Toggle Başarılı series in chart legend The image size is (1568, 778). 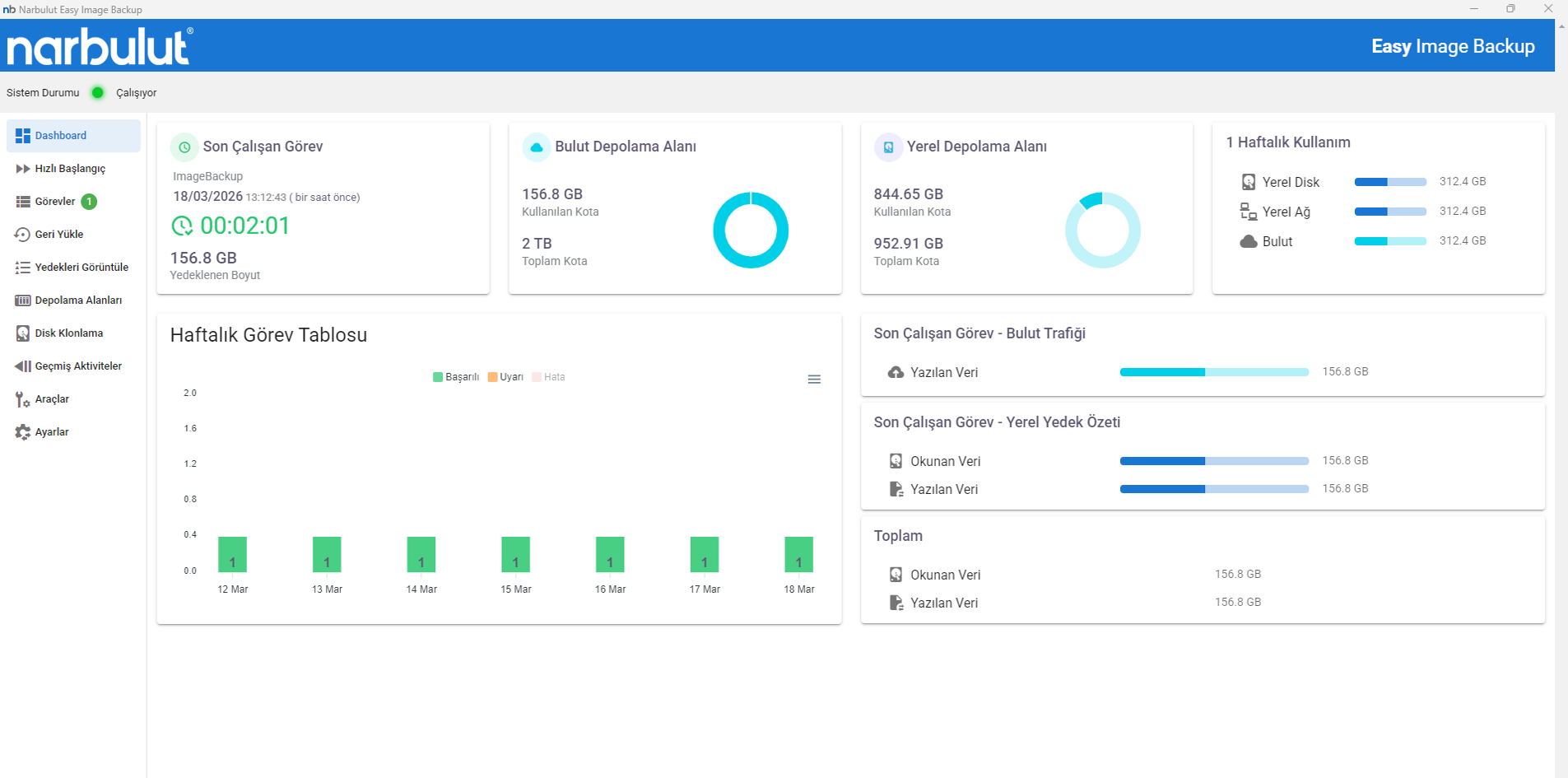456,377
